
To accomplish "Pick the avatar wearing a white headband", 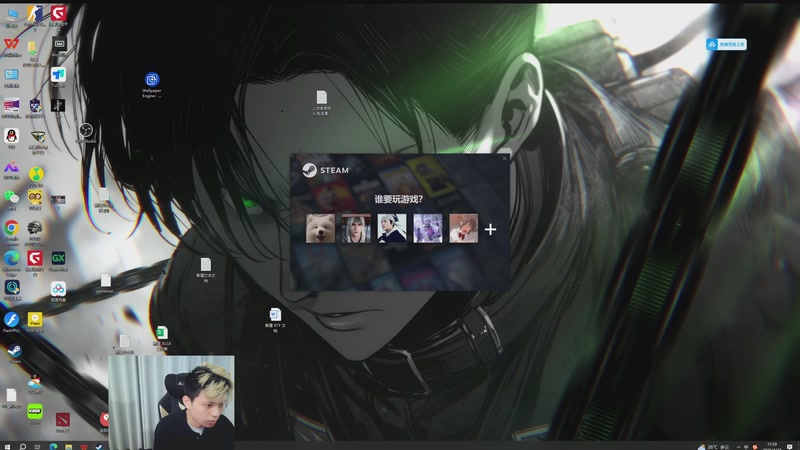I will (392, 228).
